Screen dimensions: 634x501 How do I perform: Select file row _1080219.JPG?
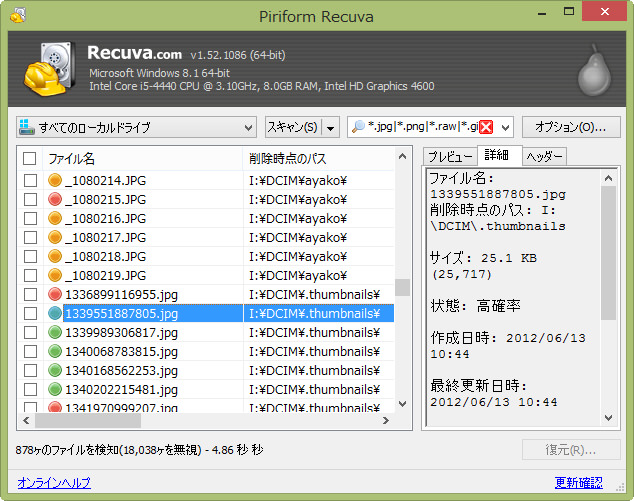click(206, 275)
